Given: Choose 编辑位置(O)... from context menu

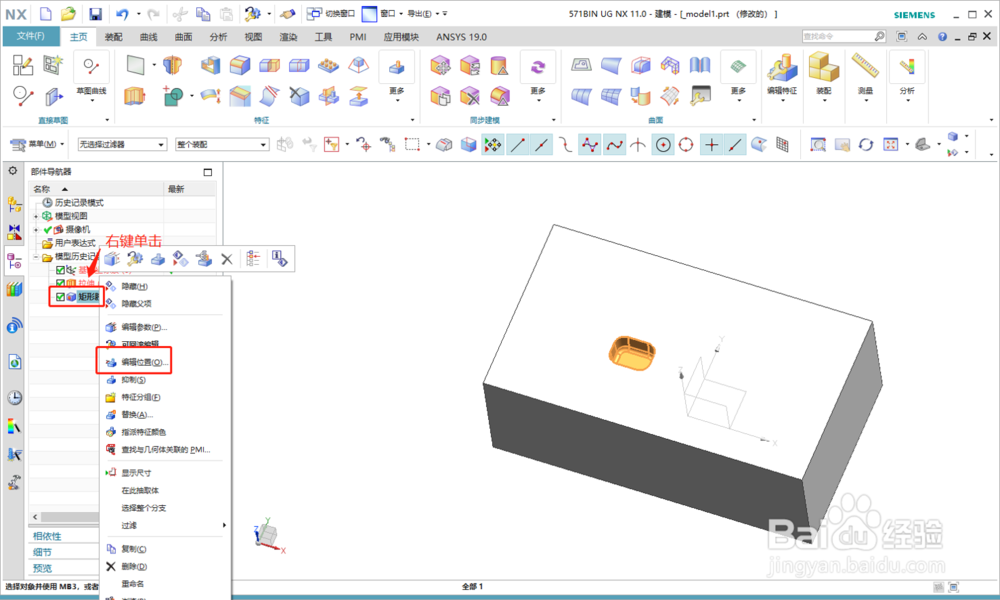Looking at the screenshot, I should [x=145, y=362].
